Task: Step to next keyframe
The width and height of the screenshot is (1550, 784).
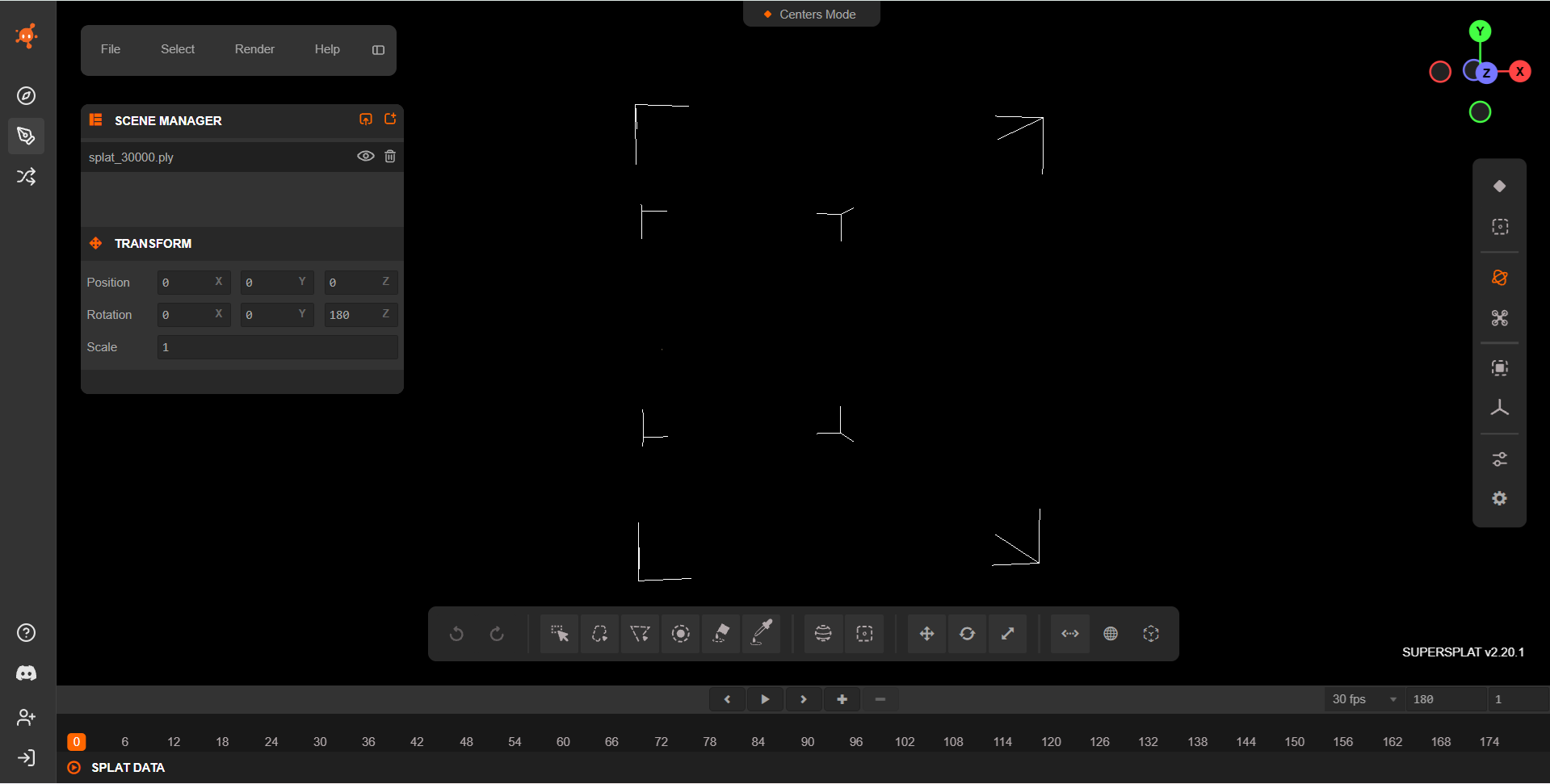Action: click(803, 699)
